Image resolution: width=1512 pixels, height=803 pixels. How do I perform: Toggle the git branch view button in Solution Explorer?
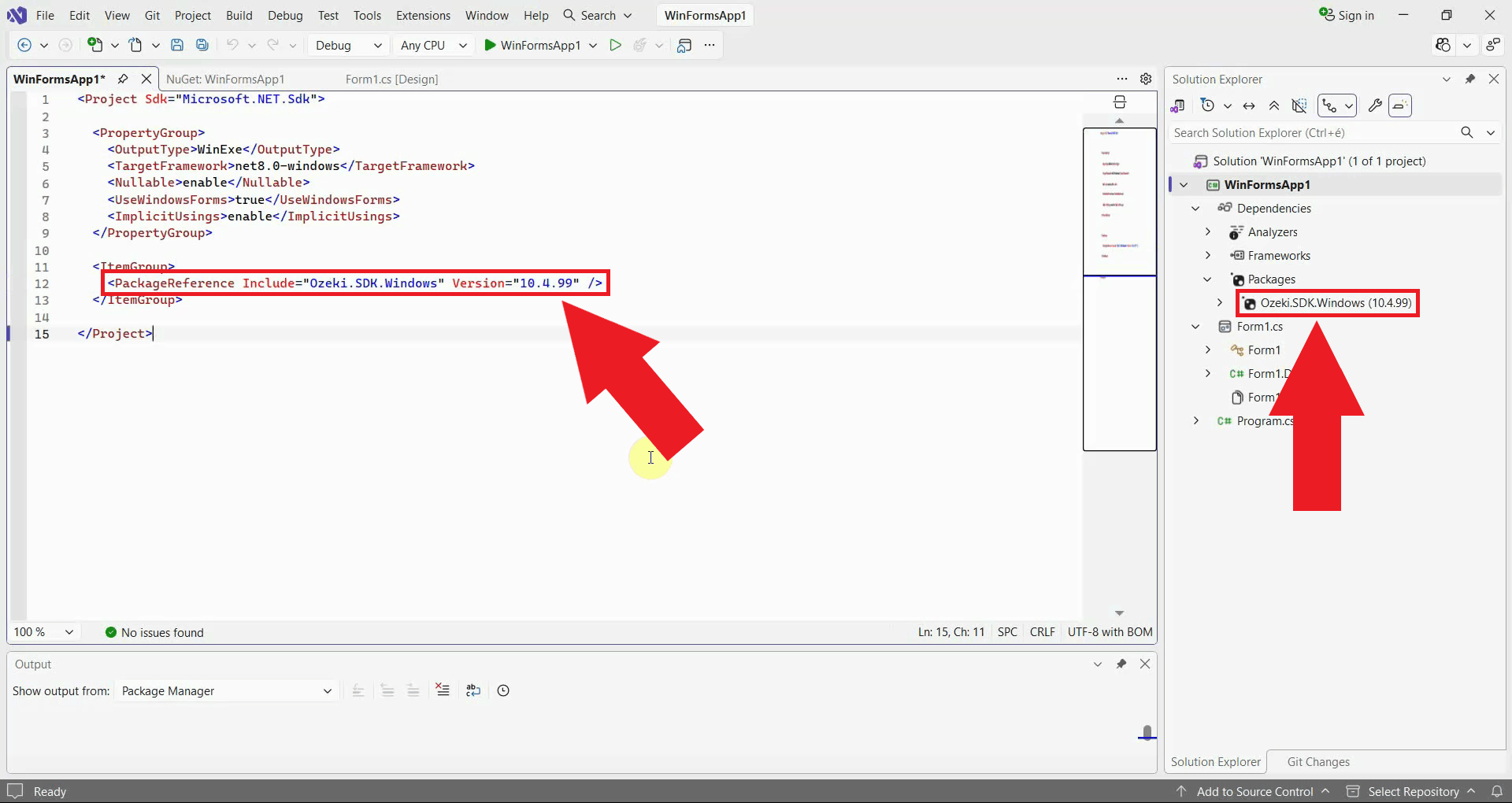click(x=1329, y=105)
